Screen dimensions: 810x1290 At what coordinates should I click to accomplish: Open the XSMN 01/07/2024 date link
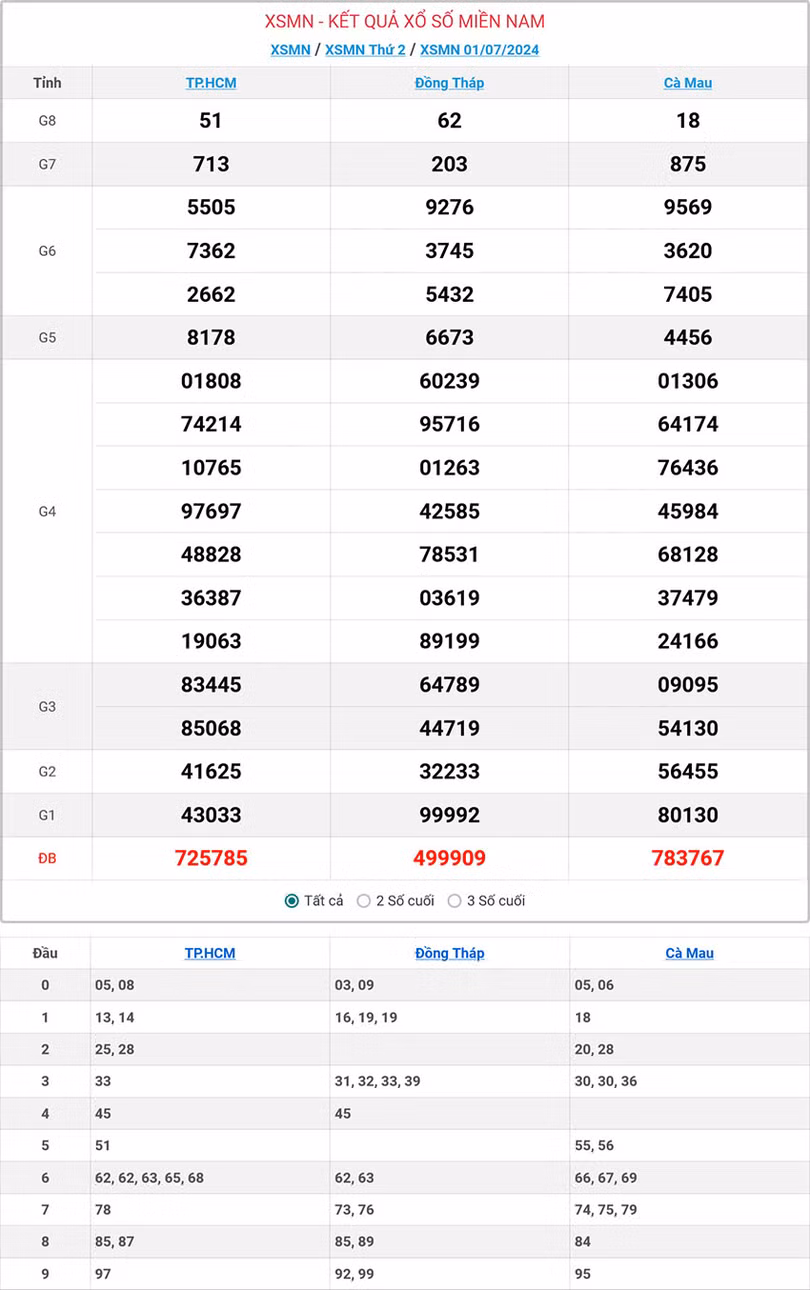[x=479, y=50]
